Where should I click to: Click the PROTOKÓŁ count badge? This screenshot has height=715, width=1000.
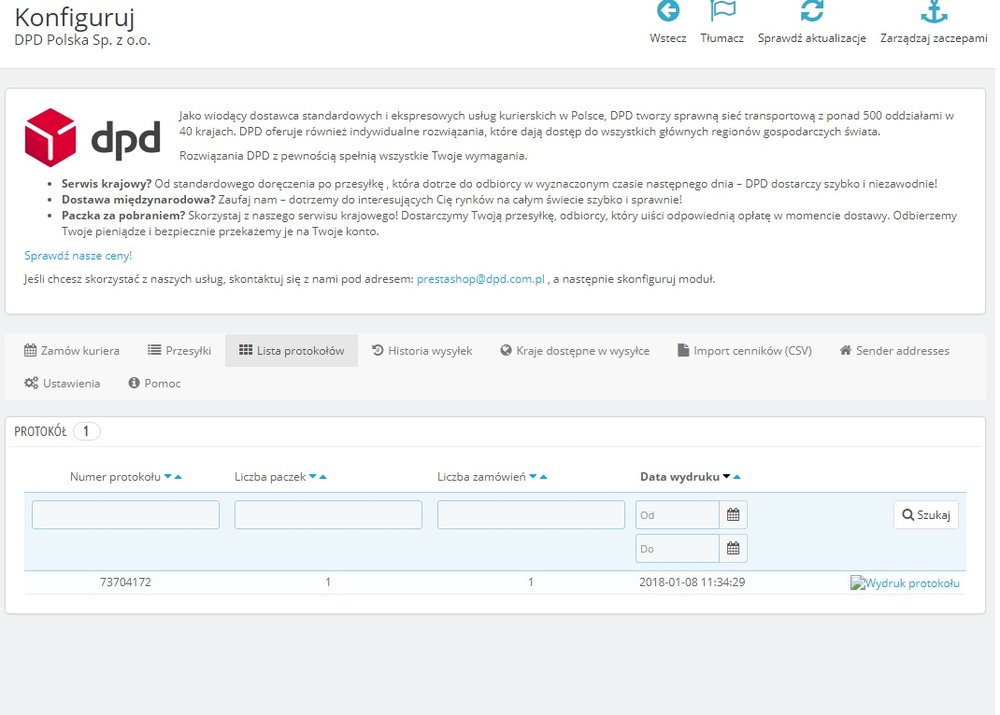(x=86, y=431)
